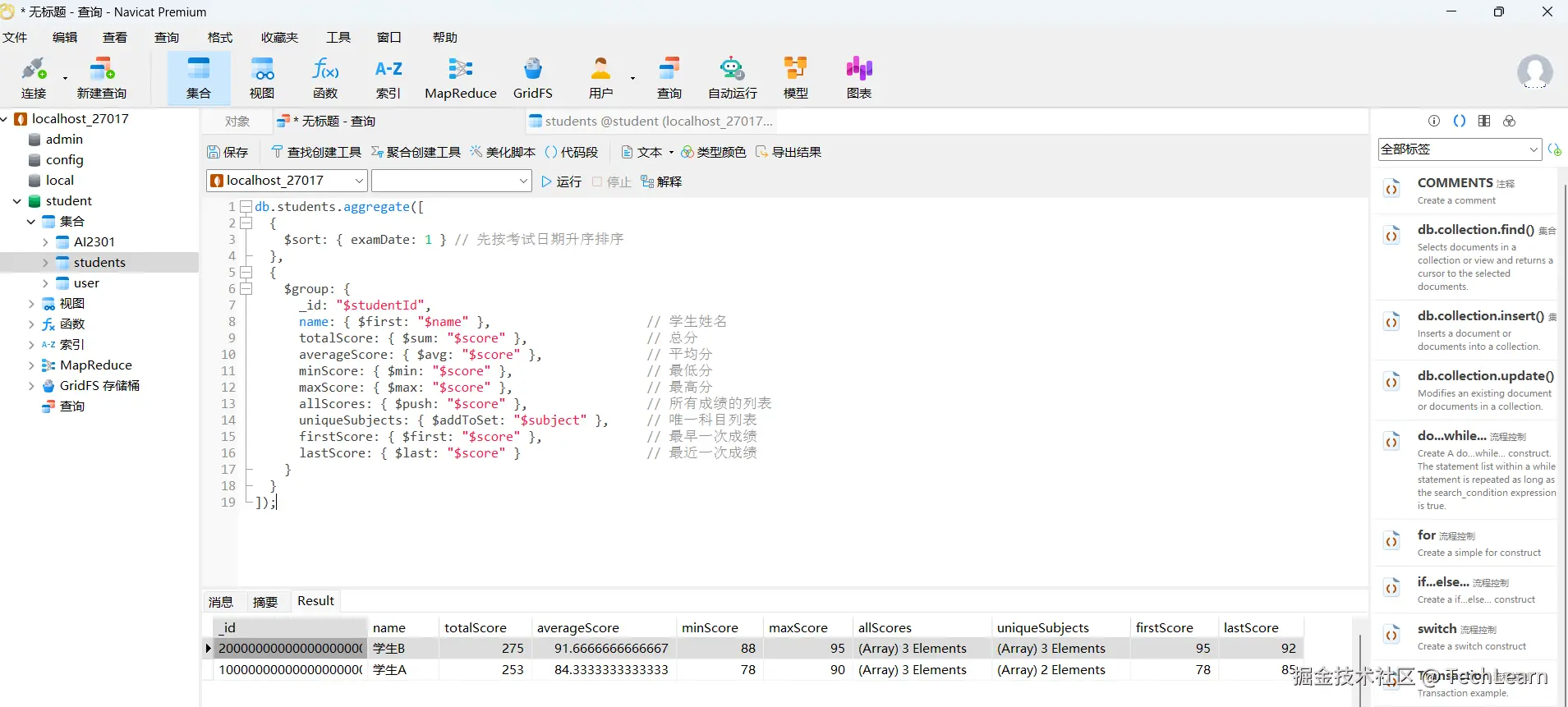
Task: Collapse the 集合 collections node
Action: (31, 222)
